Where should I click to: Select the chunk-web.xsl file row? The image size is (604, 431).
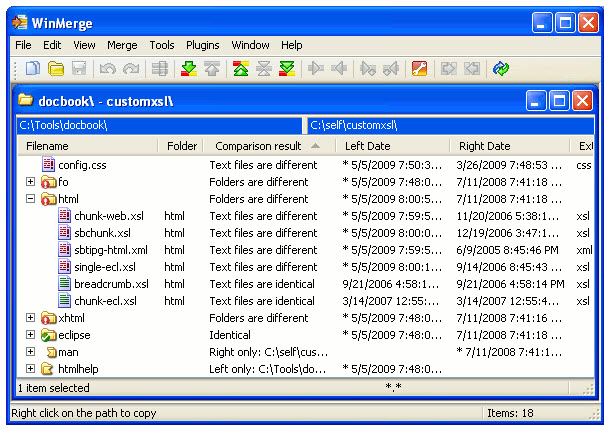click(305, 216)
